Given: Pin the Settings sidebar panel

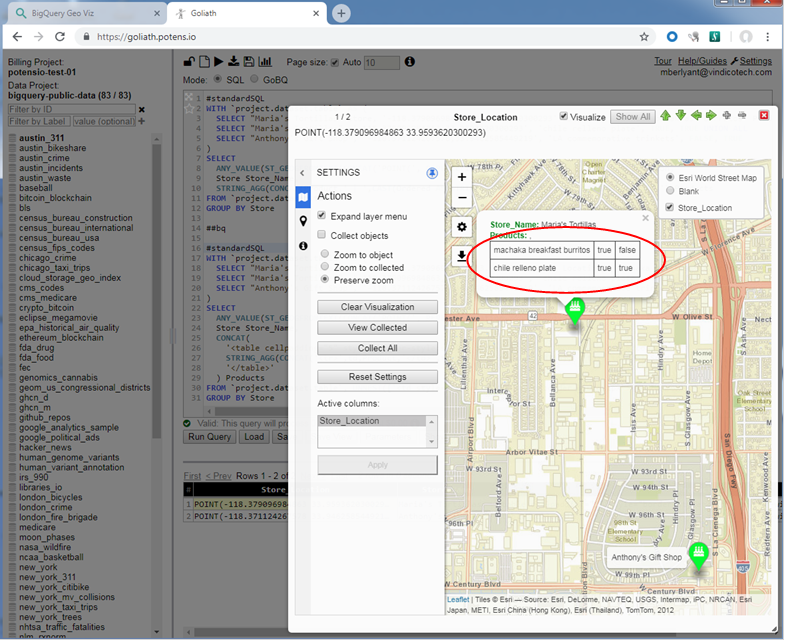Looking at the screenshot, I should 432,172.
